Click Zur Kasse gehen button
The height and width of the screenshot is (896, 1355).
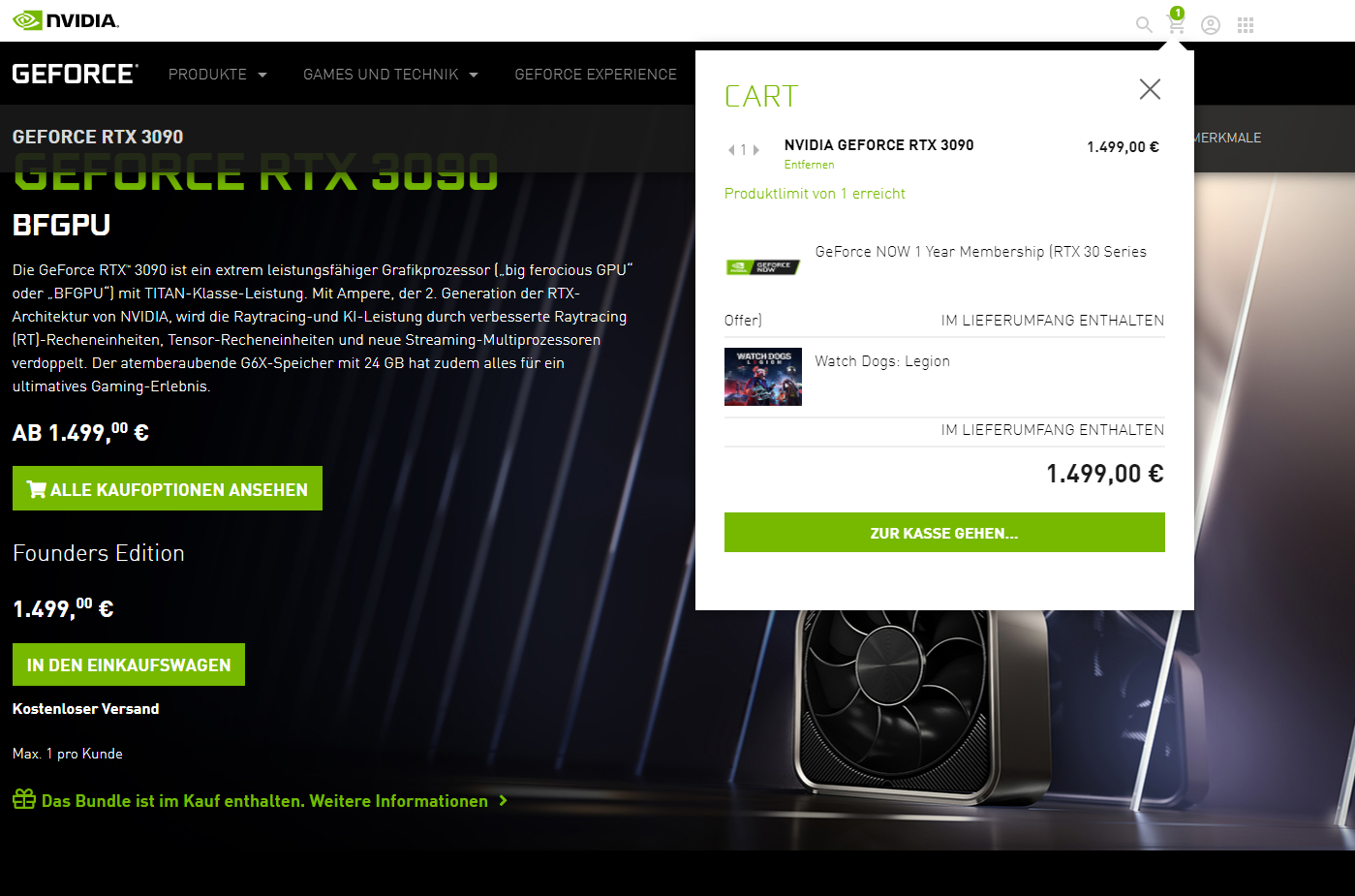coord(944,533)
